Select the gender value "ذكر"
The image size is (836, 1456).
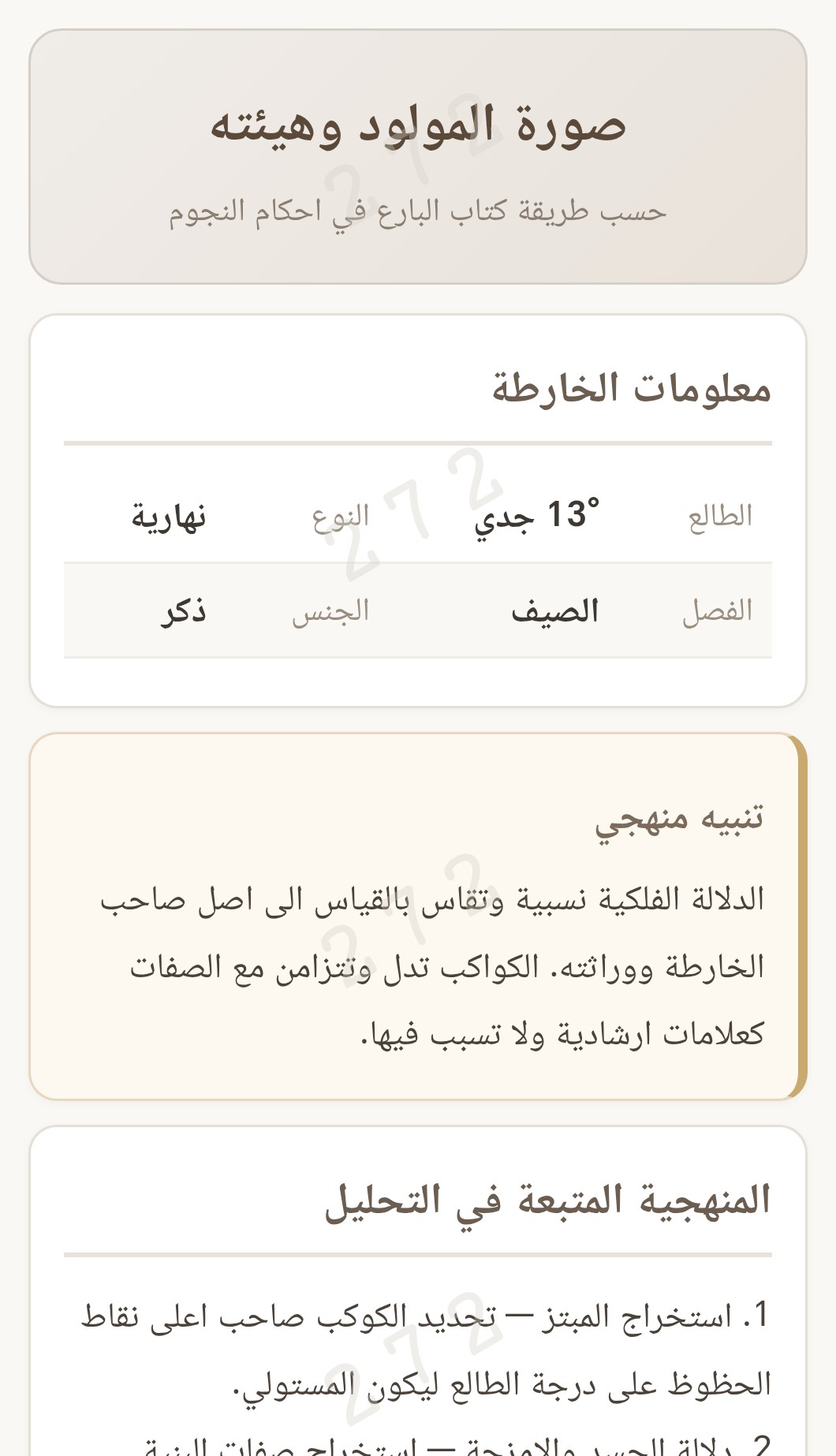tap(184, 611)
